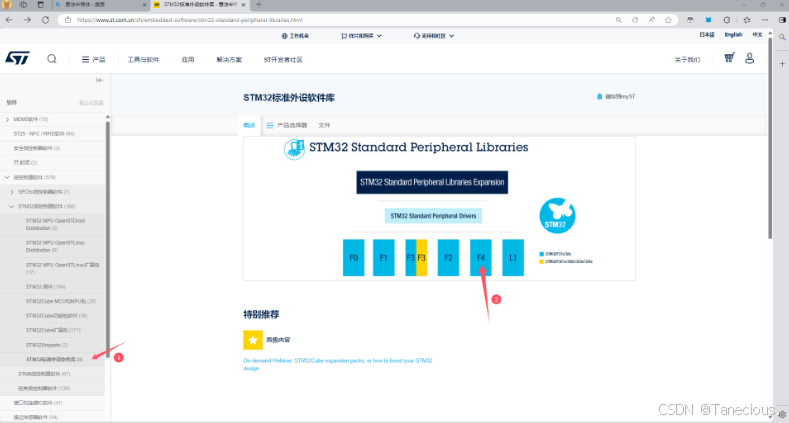Open the shopping cart
The image size is (789, 423).
(x=729, y=58)
